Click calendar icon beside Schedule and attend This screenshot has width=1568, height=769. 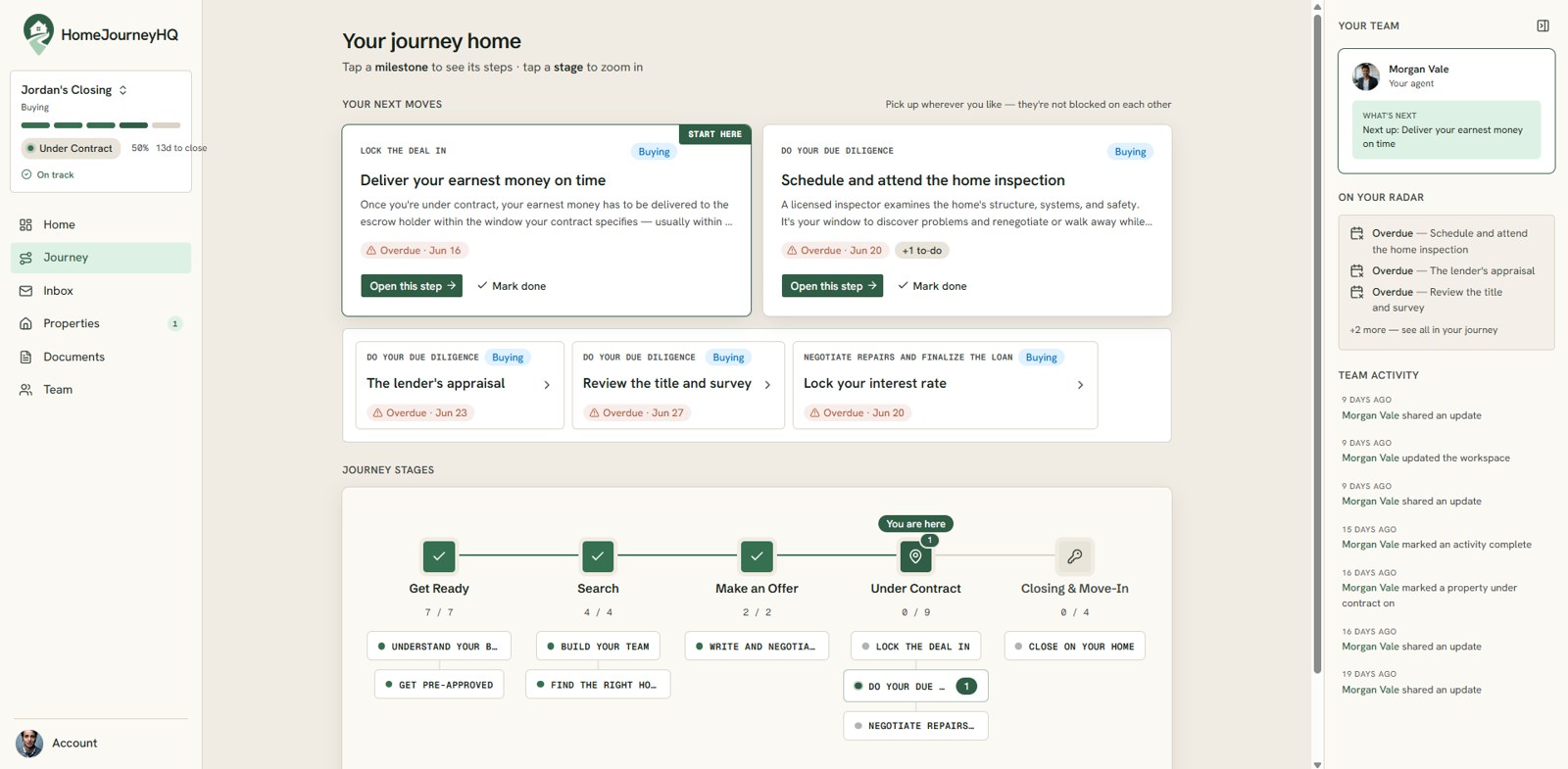[1357, 233]
